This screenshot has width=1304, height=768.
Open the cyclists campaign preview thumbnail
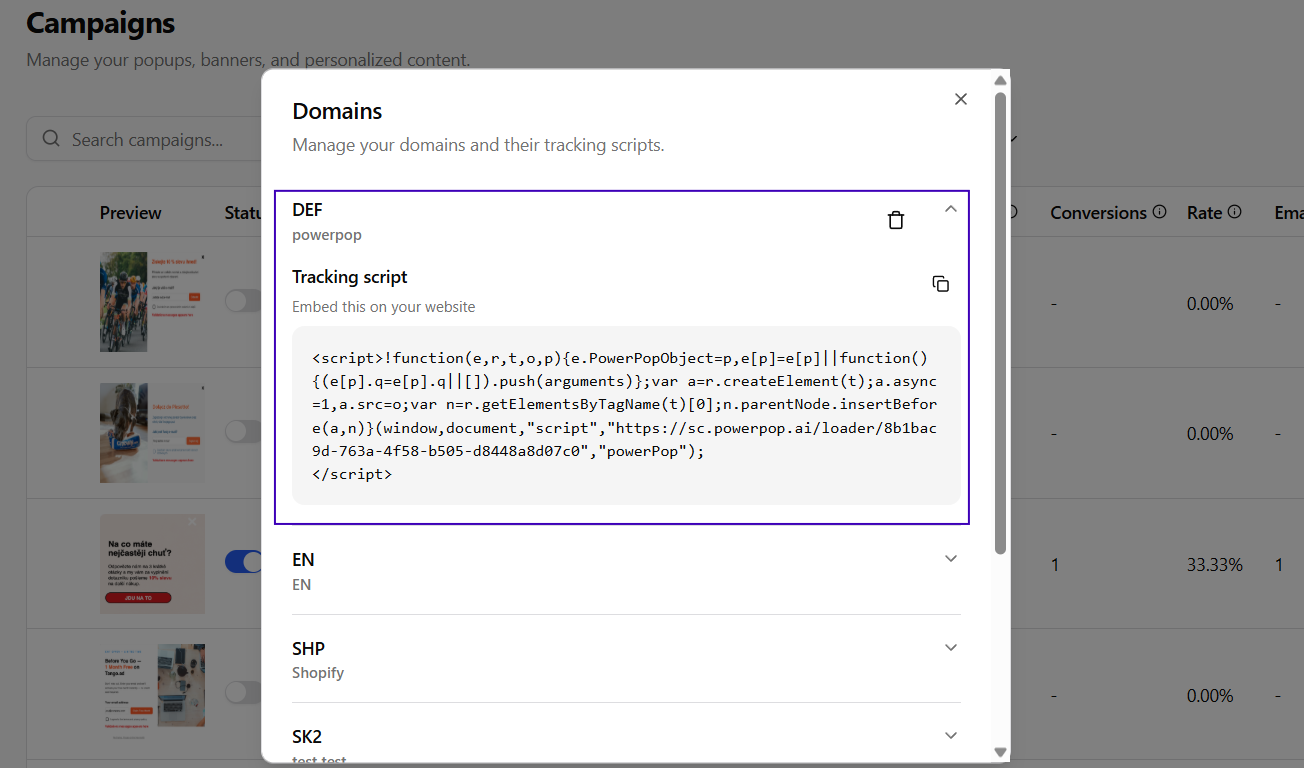[152, 301]
